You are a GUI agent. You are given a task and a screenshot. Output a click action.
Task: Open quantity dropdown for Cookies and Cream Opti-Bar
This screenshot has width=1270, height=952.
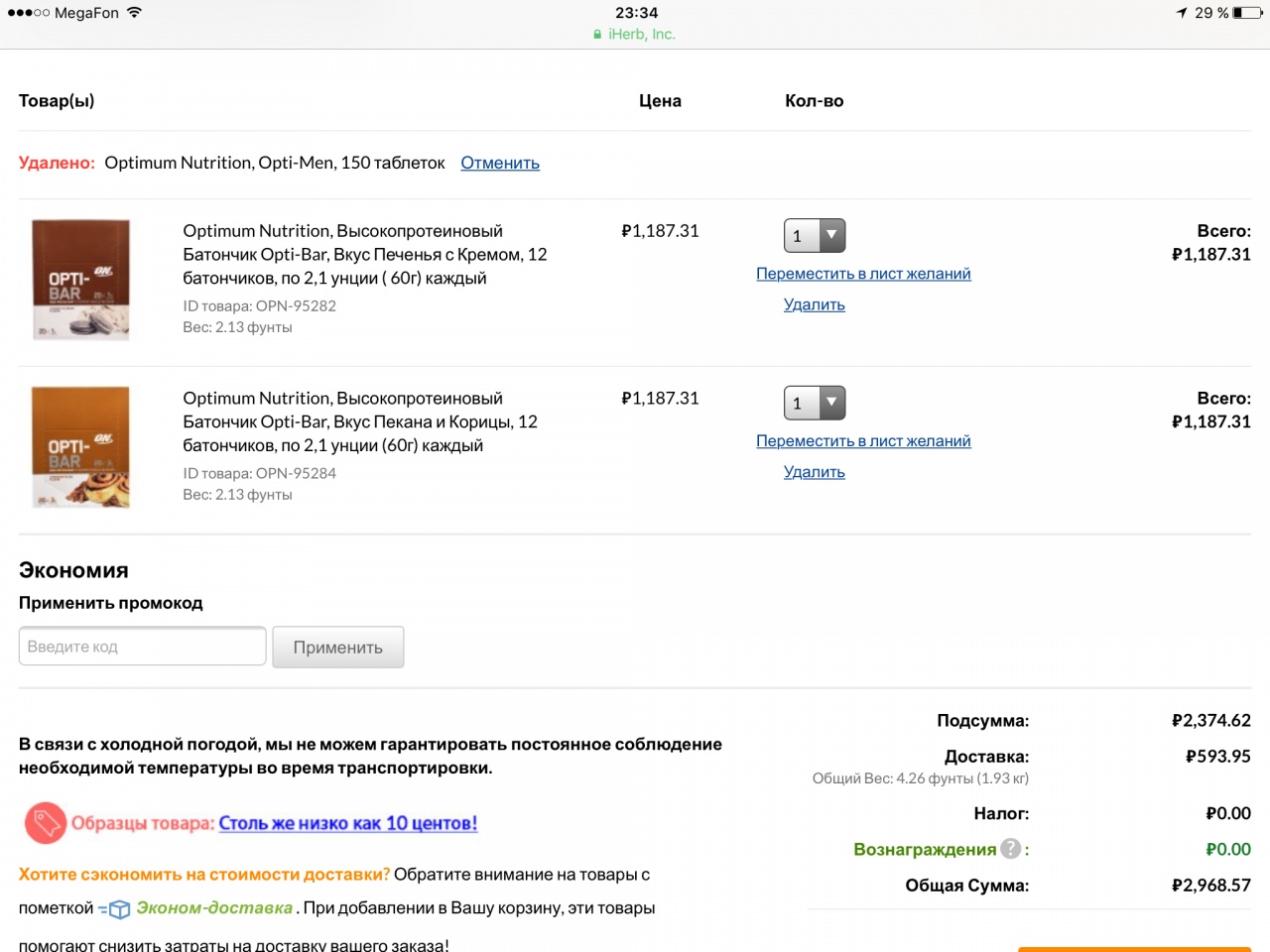click(x=815, y=236)
